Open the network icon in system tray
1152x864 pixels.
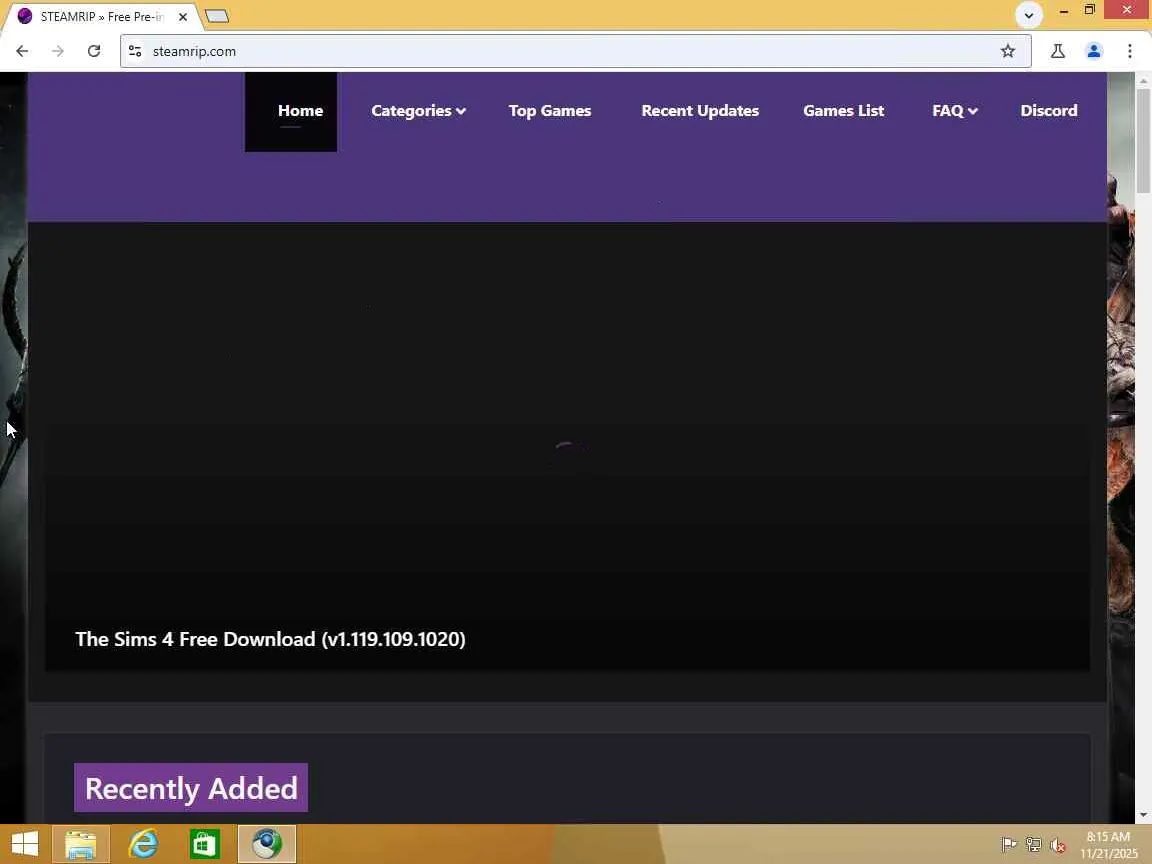[x=1034, y=845]
